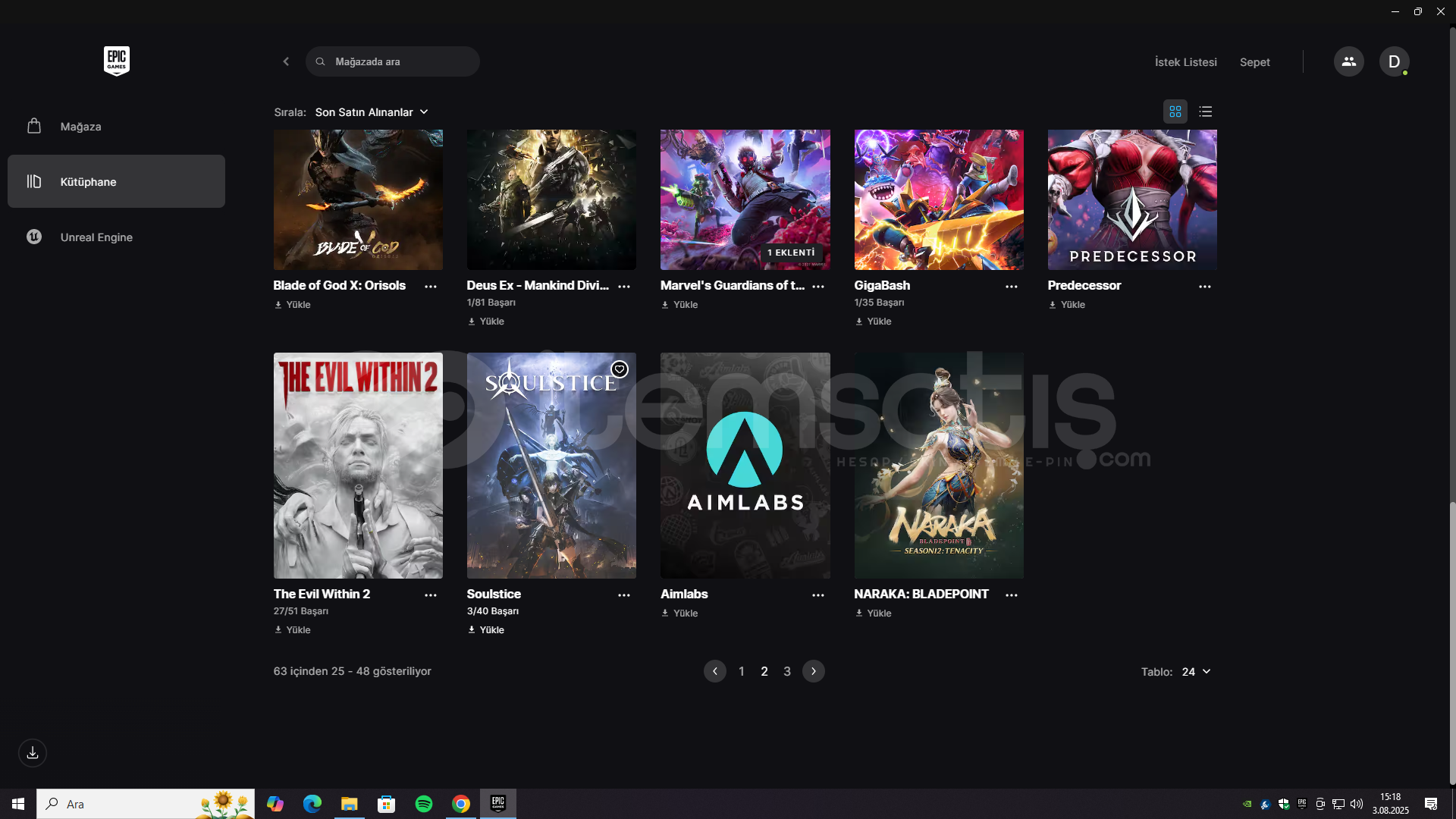
Task: Open Unreal Engine in sidebar
Action: coord(116,237)
